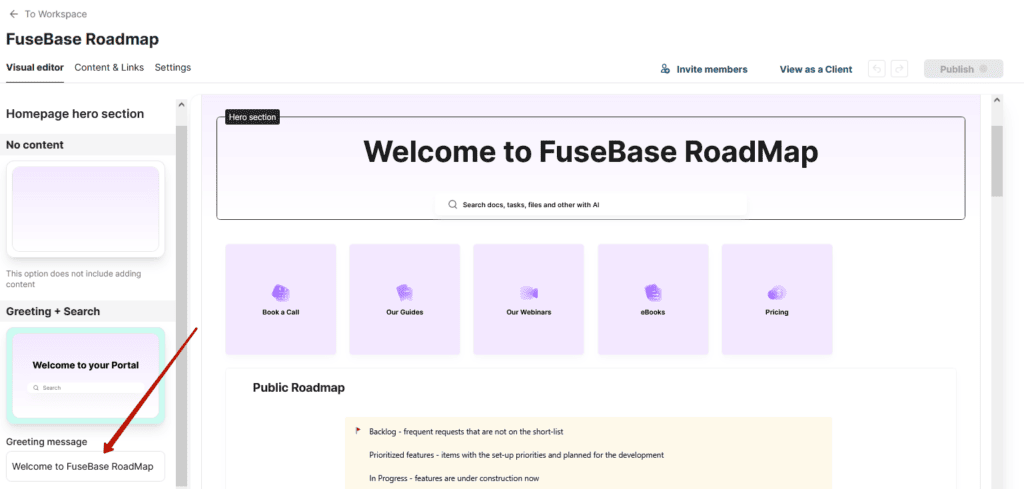The width and height of the screenshot is (1024, 489).
Task: Click the Hero section label tag
Action: click(x=253, y=117)
